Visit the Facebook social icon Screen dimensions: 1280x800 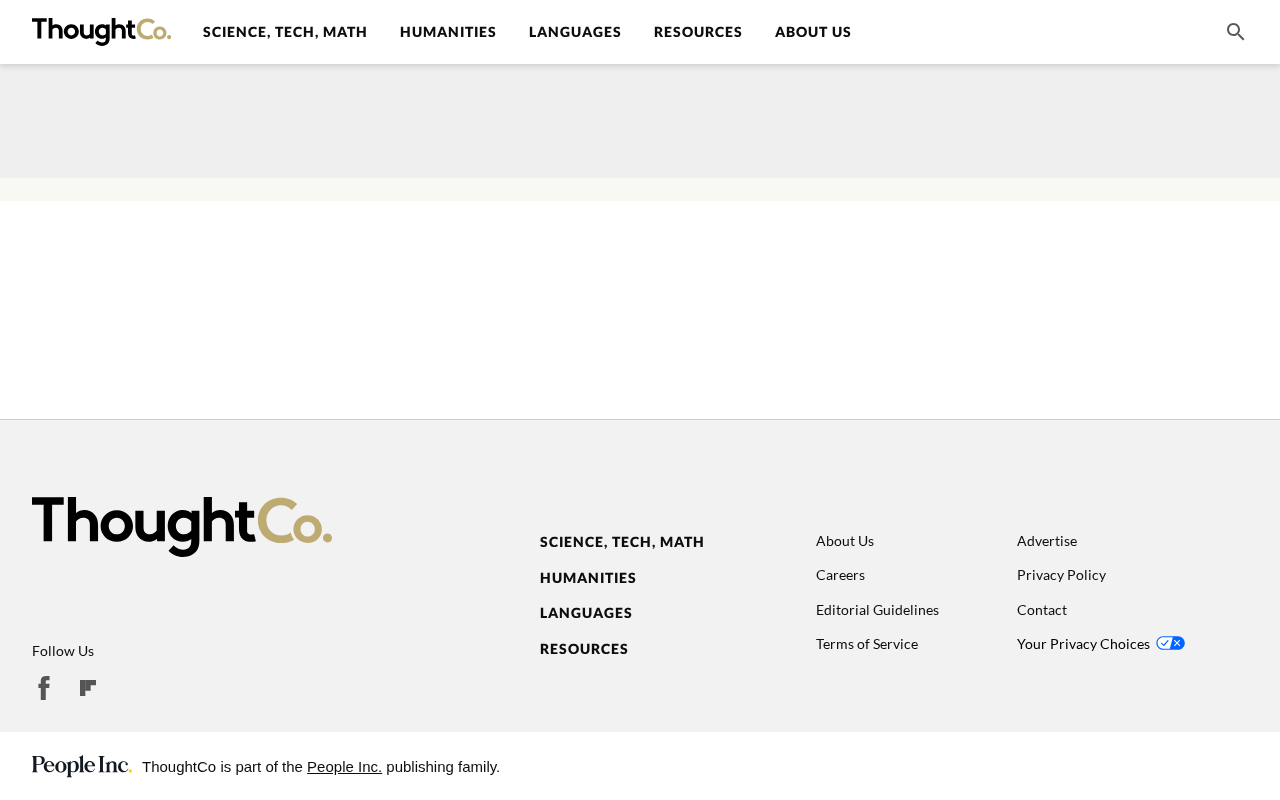44,688
